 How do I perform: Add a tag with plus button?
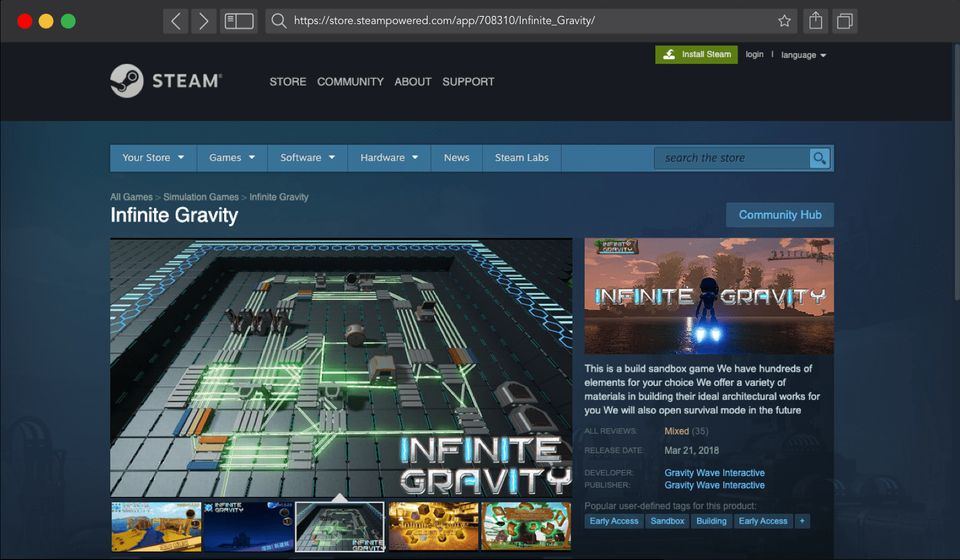pos(802,521)
